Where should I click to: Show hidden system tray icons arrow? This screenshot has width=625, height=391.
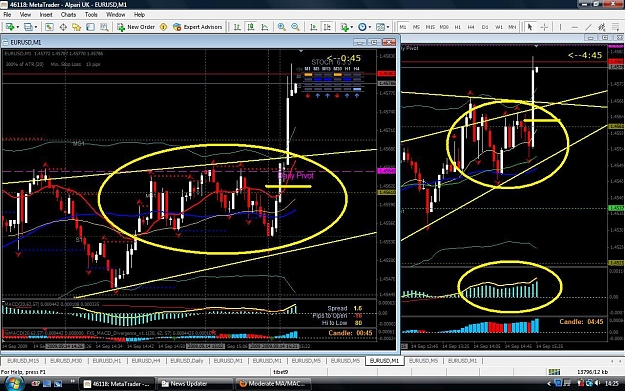[x=549, y=384]
